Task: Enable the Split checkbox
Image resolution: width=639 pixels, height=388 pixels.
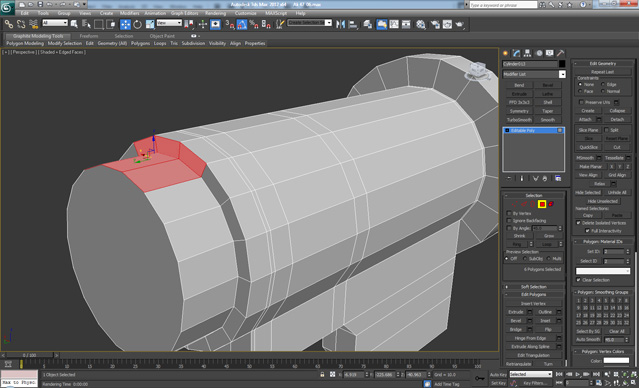Action: pos(606,130)
